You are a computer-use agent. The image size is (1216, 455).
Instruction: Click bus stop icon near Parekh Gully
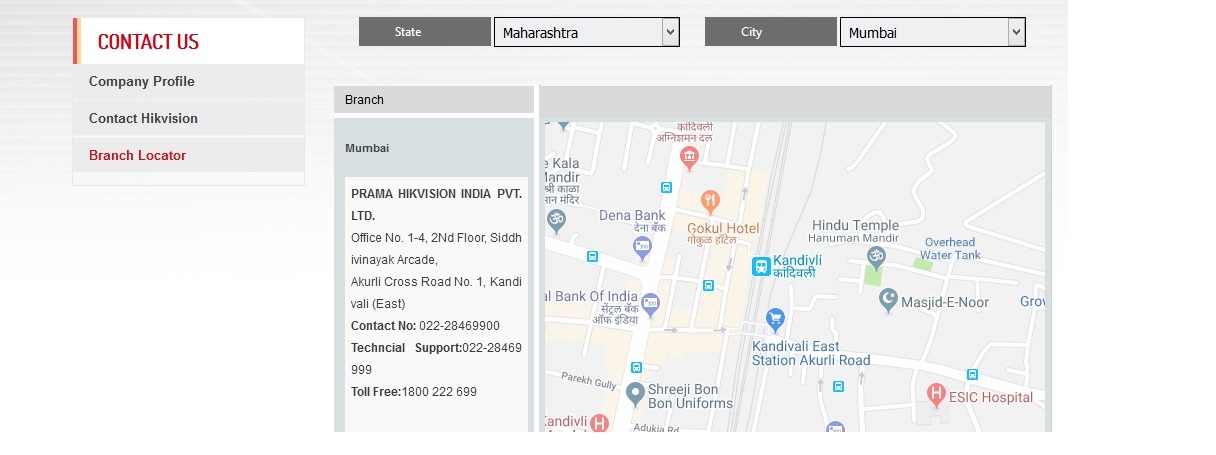(635, 367)
